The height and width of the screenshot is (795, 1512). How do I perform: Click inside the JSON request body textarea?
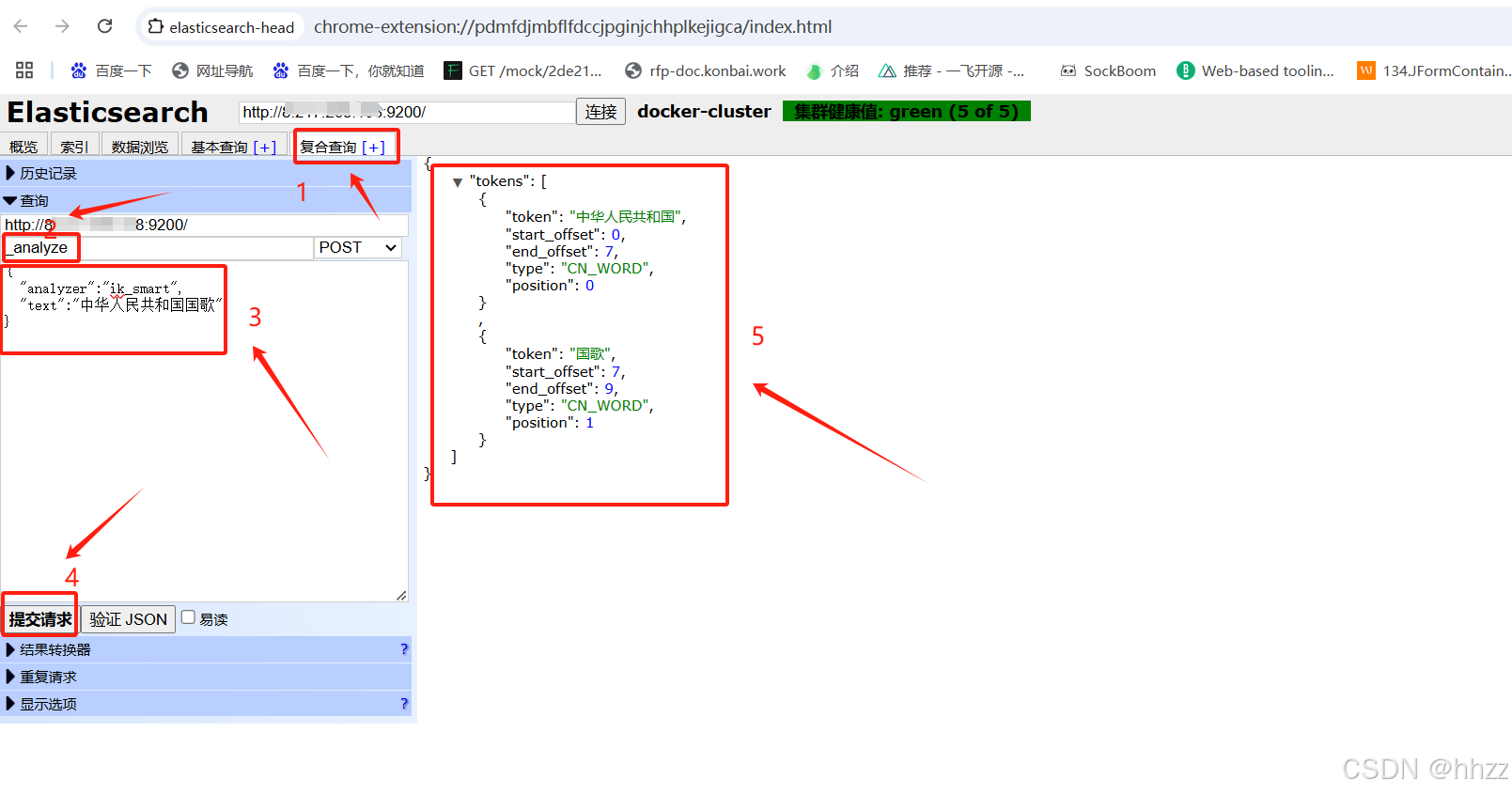(x=204, y=431)
